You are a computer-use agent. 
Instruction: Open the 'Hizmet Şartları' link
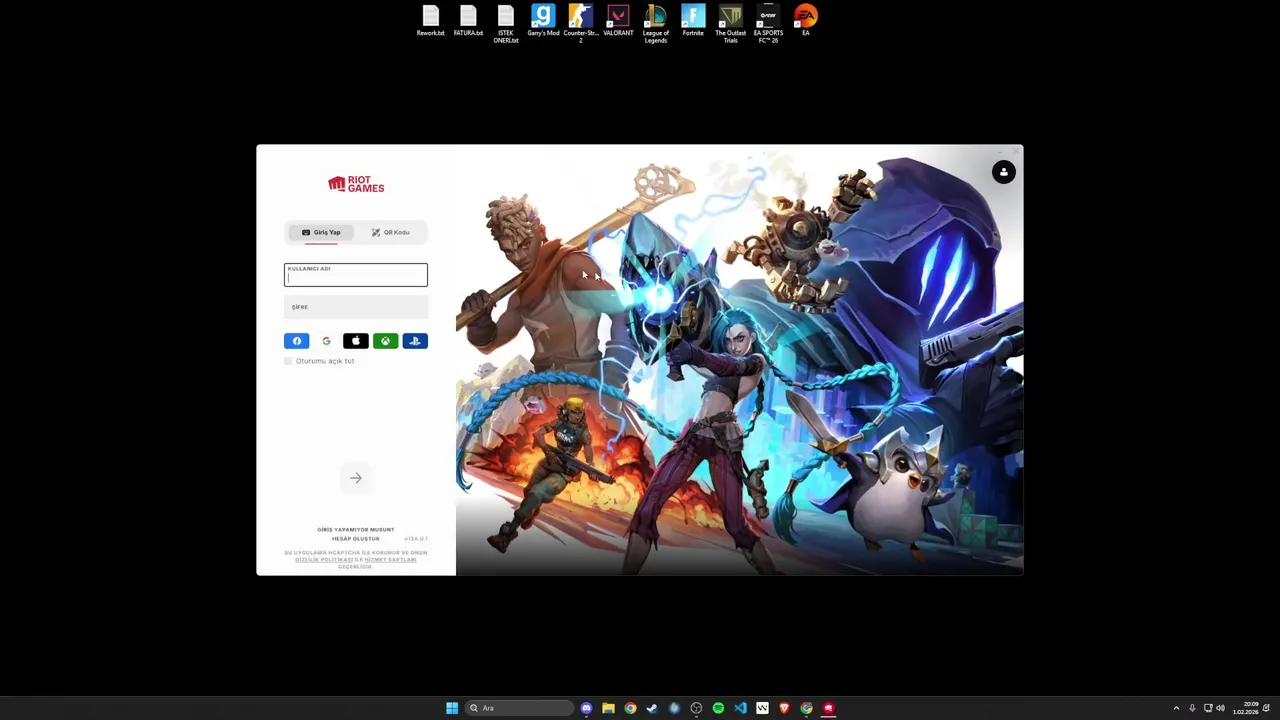[x=390, y=559]
